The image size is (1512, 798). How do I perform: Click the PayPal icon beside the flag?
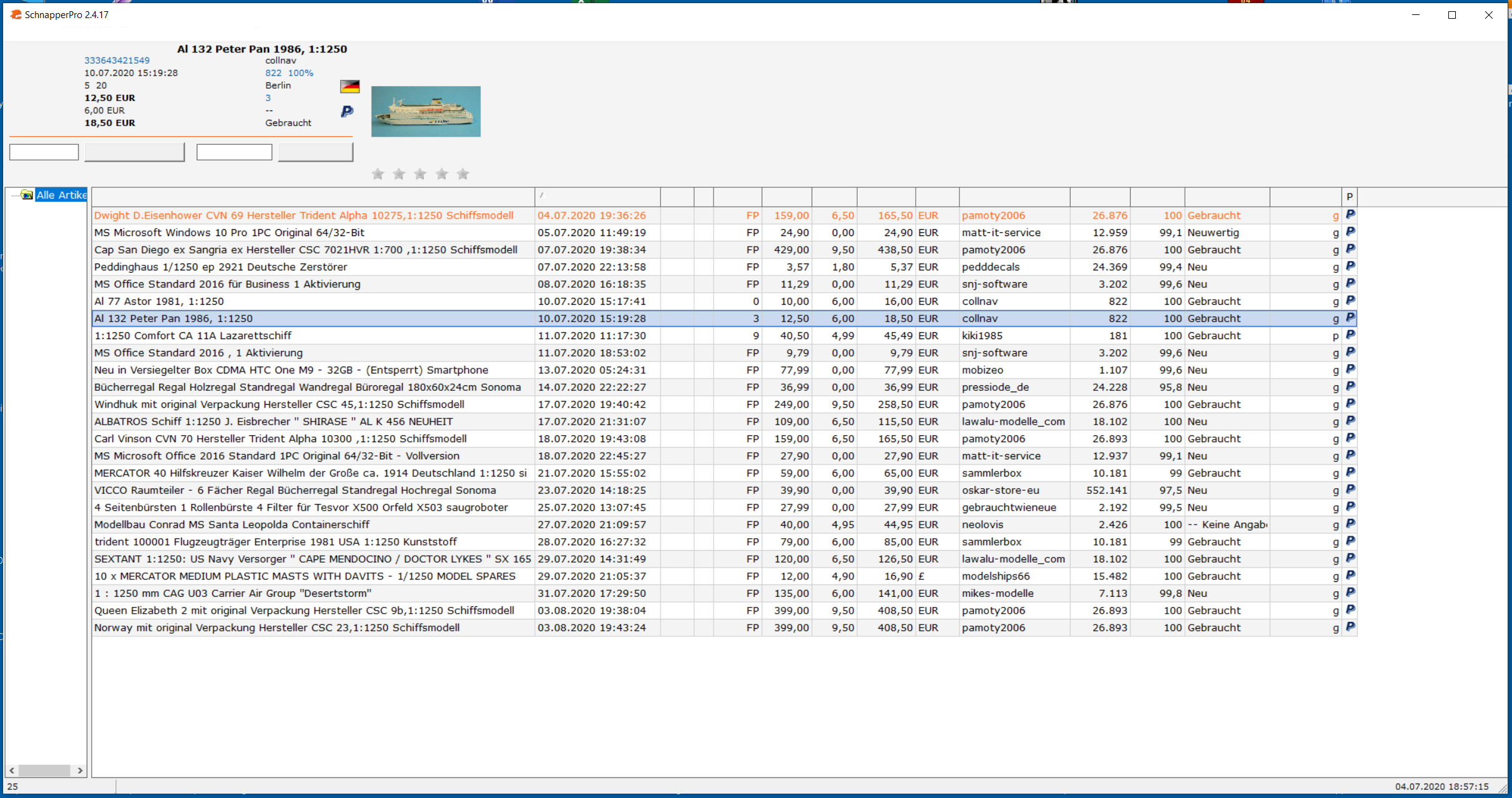[347, 111]
